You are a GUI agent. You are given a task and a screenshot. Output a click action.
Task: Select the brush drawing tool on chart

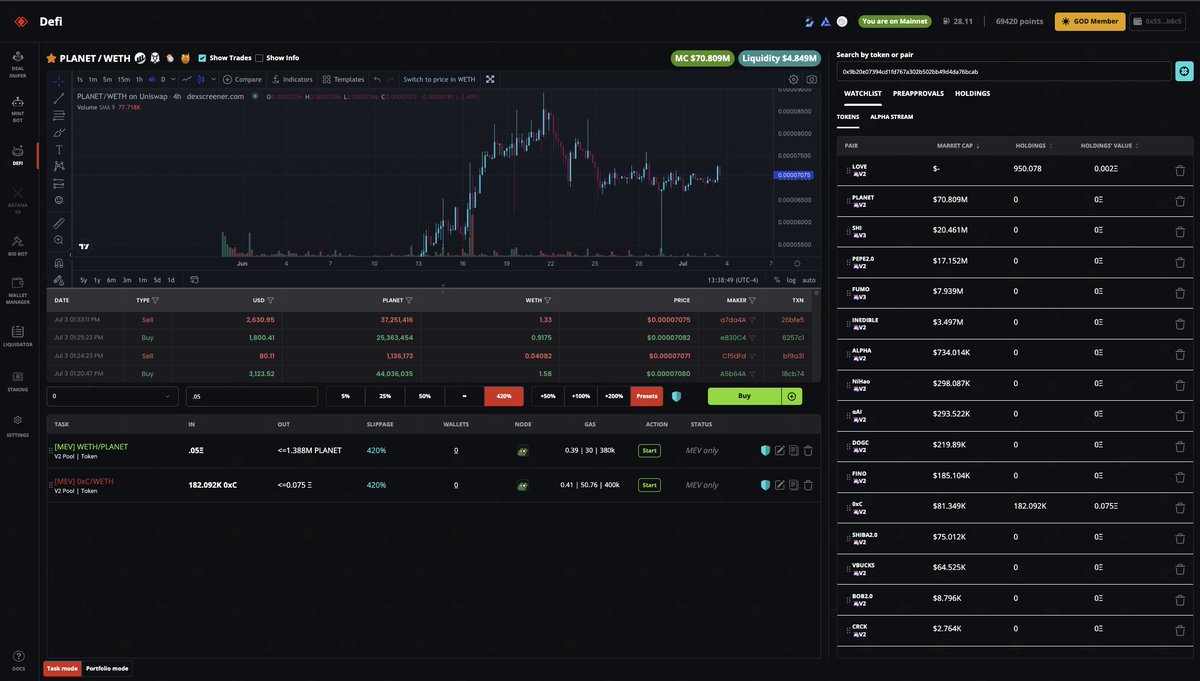point(59,132)
